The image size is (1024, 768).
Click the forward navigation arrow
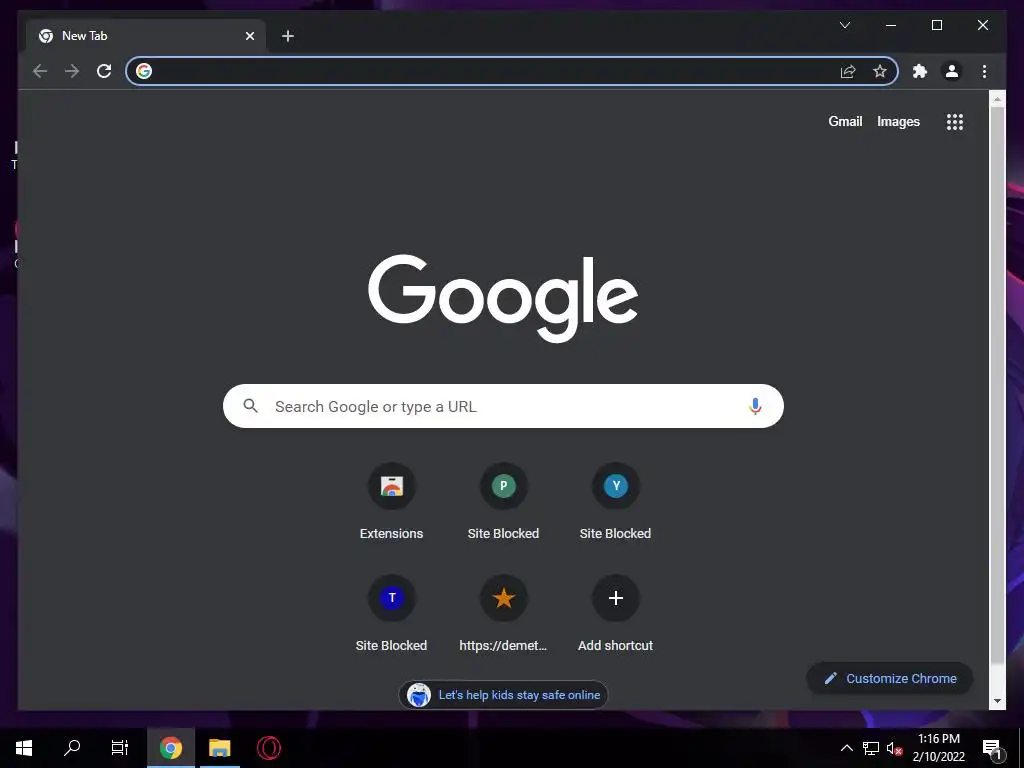(72, 71)
